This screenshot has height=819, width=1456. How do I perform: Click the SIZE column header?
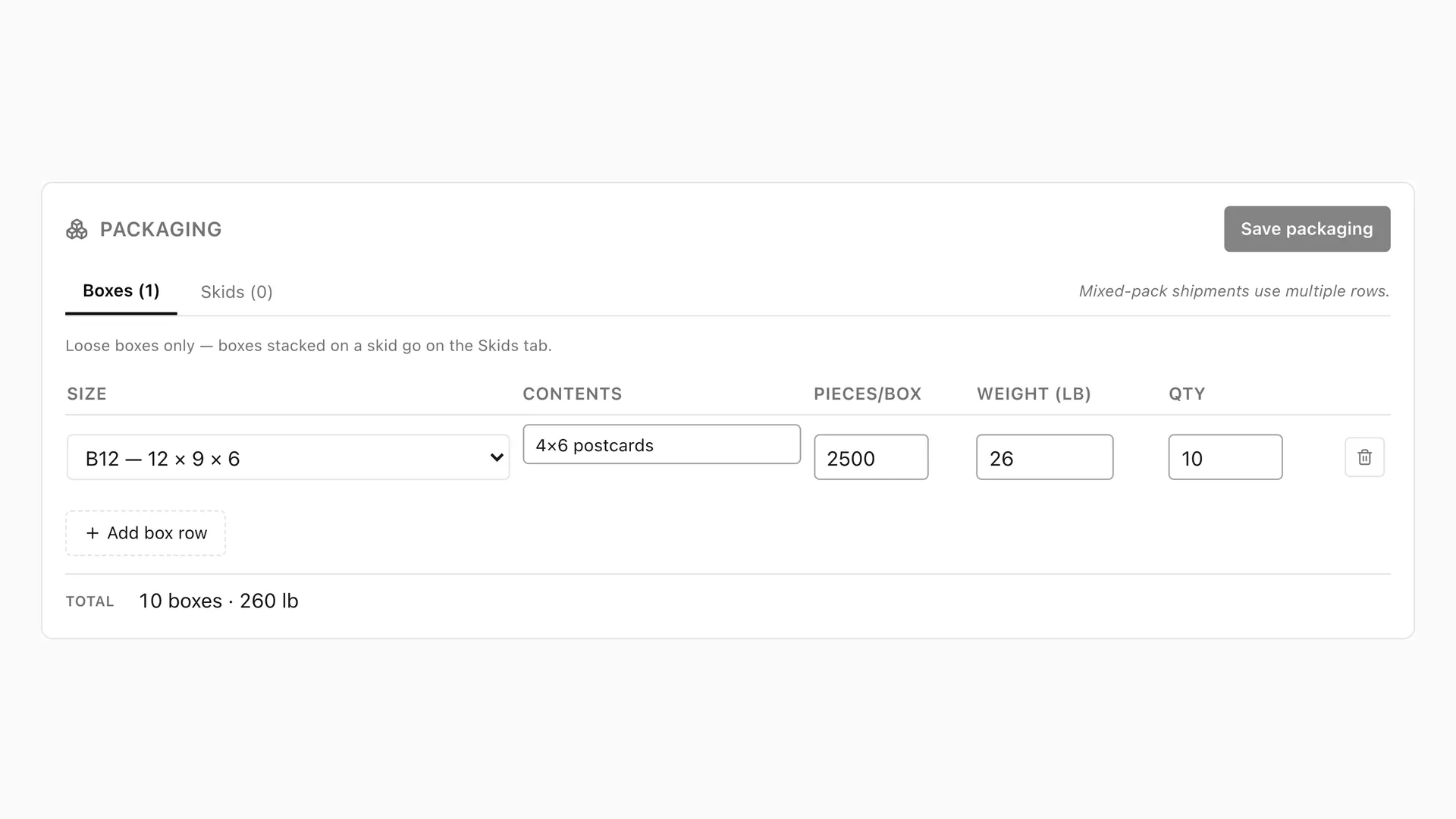coord(86,394)
